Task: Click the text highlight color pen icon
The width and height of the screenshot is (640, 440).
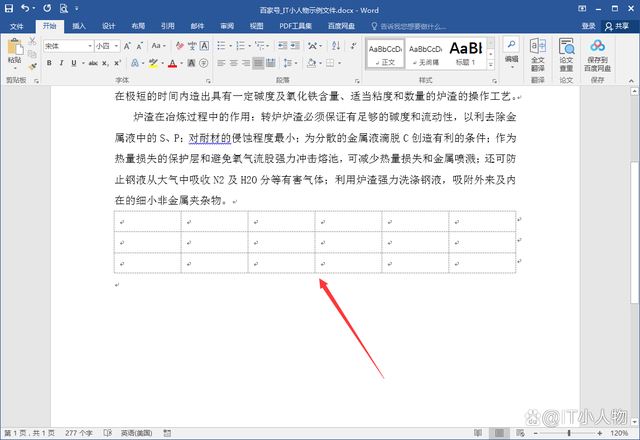Action: [153, 63]
